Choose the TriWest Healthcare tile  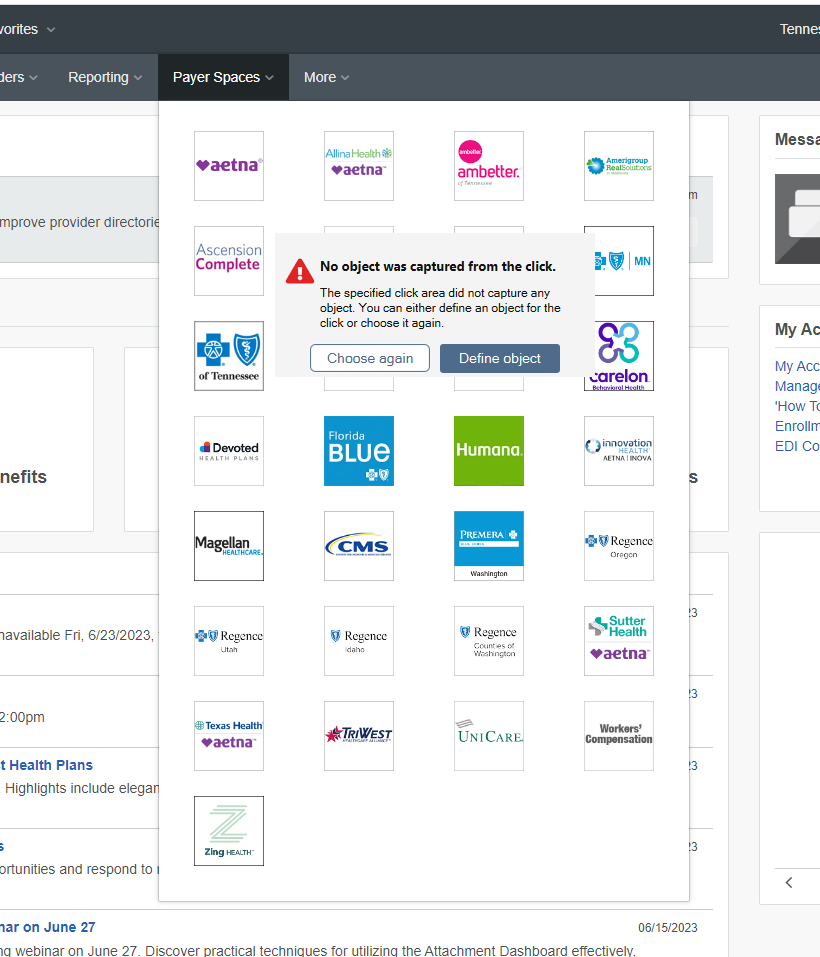click(359, 736)
